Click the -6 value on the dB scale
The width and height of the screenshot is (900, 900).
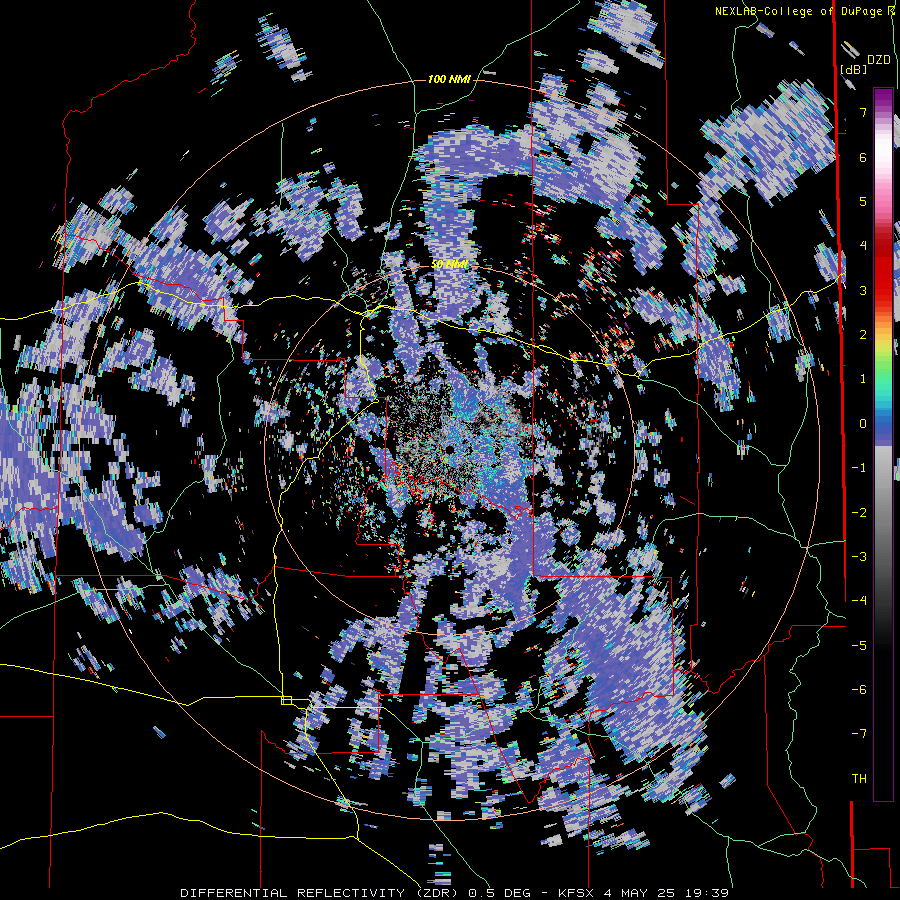point(859,690)
